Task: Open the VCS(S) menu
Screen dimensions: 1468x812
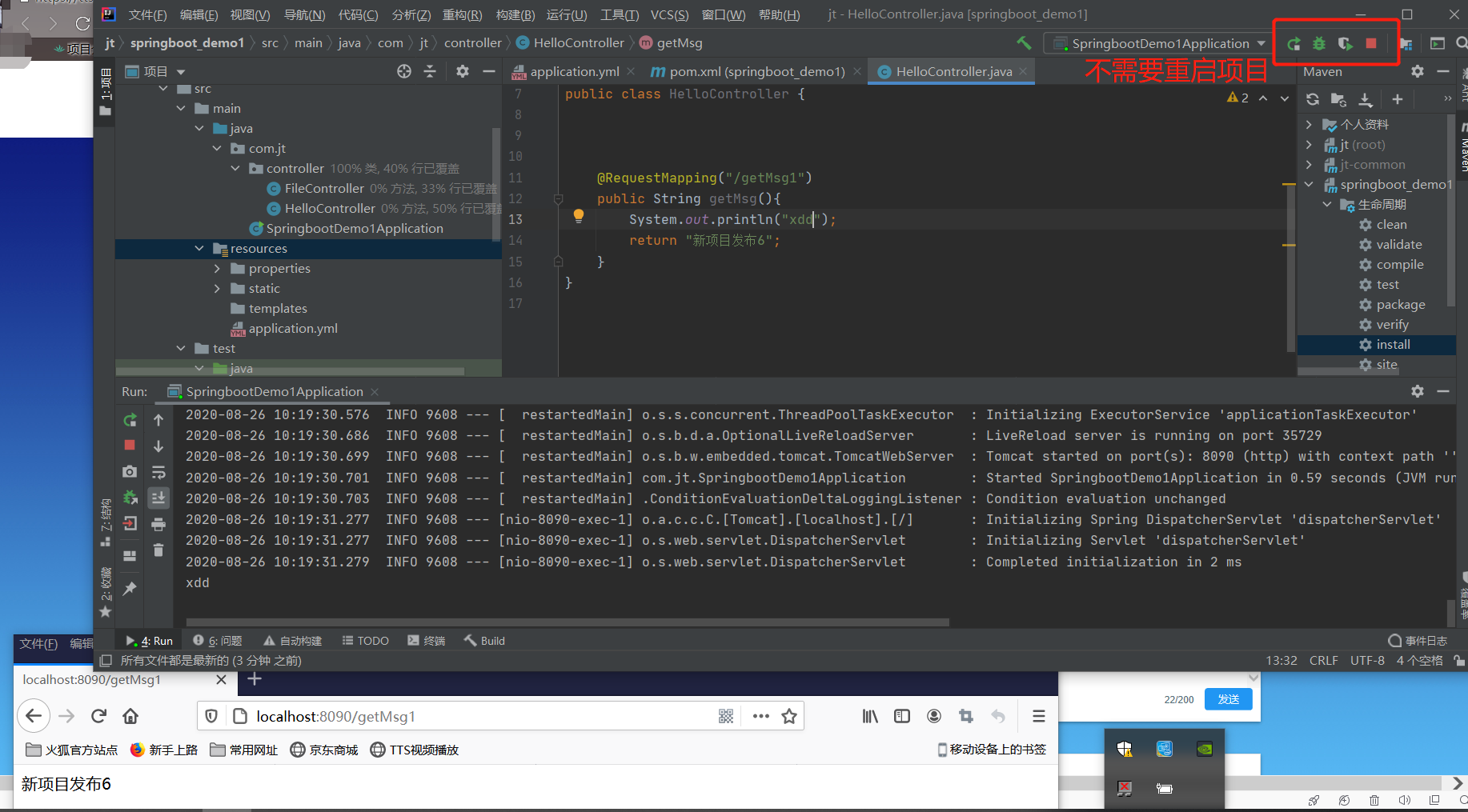Action: click(x=669, y=14)
